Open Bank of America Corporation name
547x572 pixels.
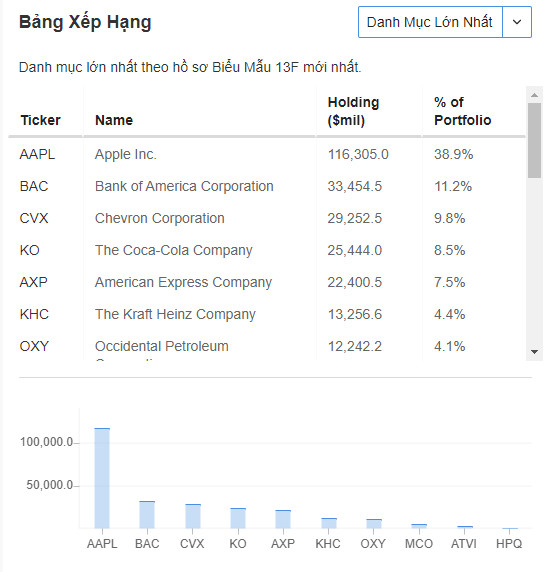click(184, 186)
